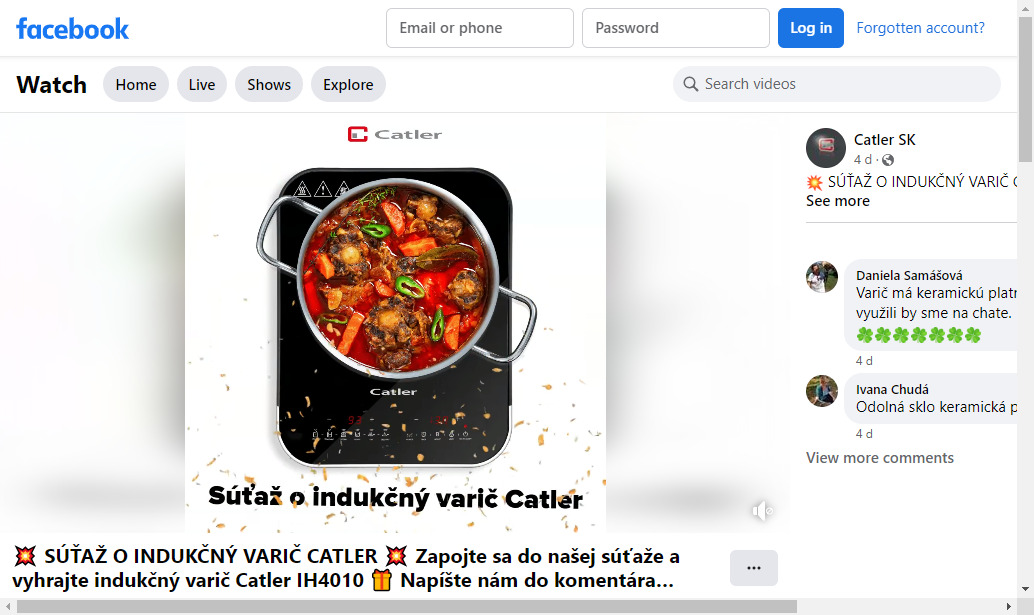Expand the post text with See more
The width and height of the screenshot is (1034, 615).
click(x=837, y=201)
